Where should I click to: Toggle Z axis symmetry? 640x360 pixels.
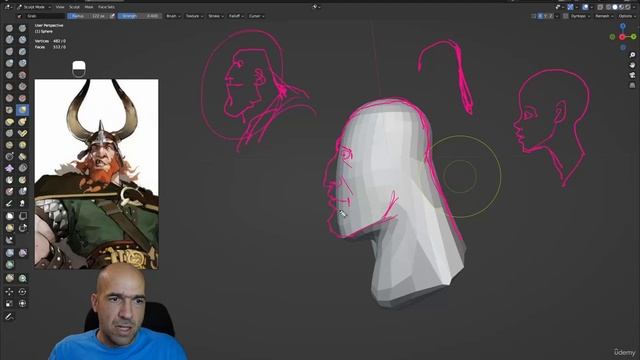click(x=551, y=16)
